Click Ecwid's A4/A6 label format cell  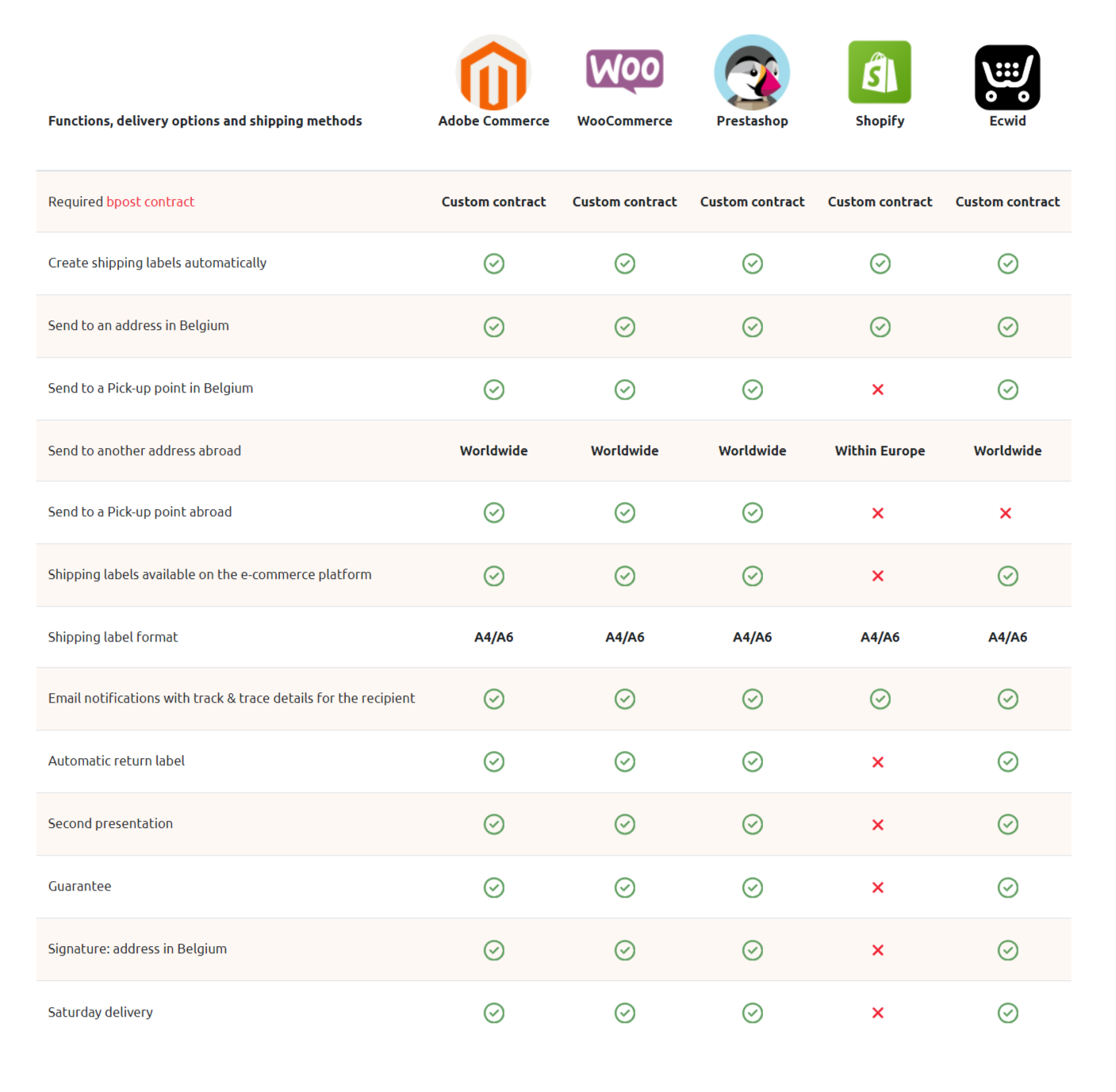point(1007,637)
